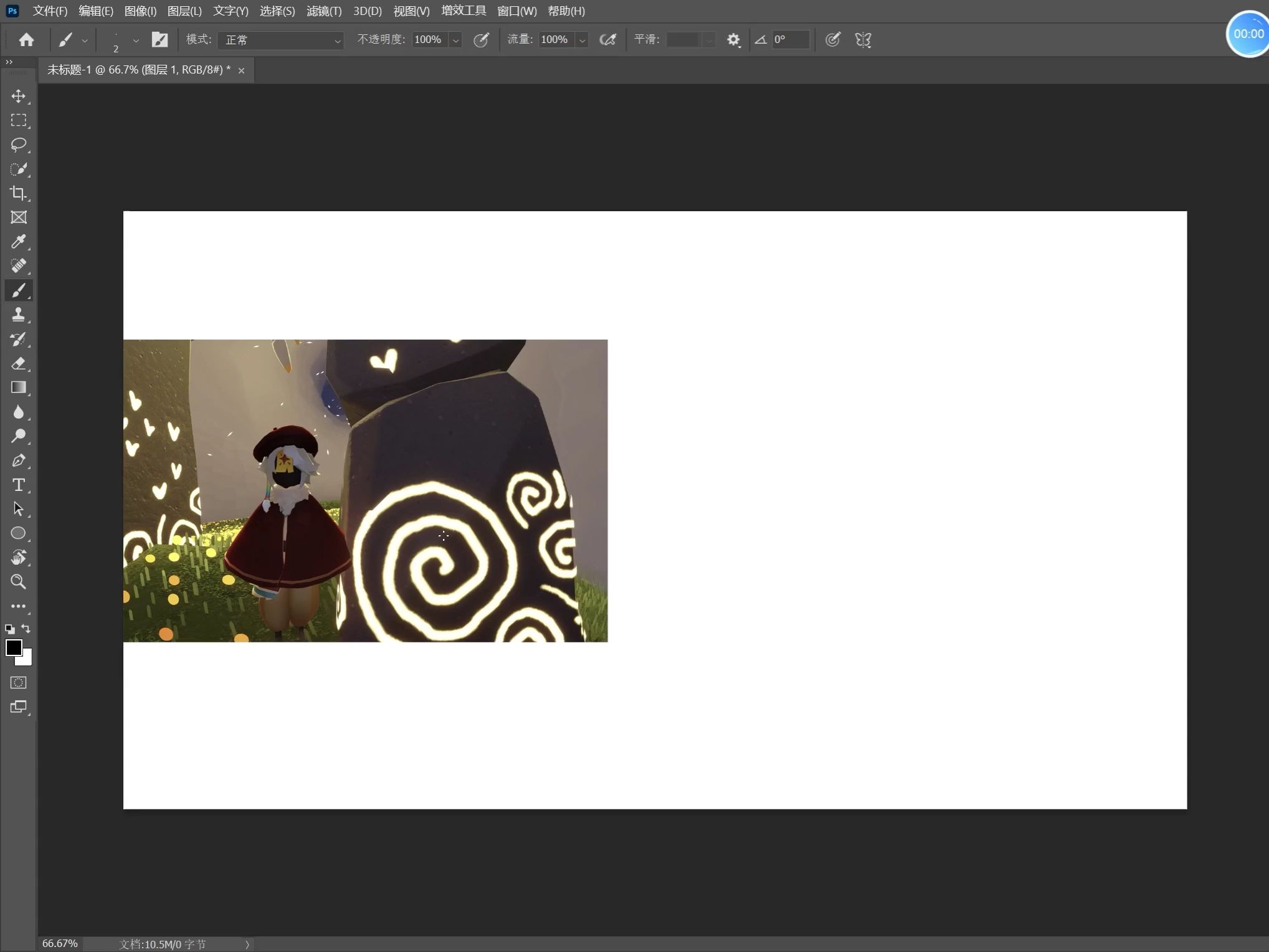Select the Quick Selection tool
Viewport: 1269px width, 952px height.
click(19, 169)
